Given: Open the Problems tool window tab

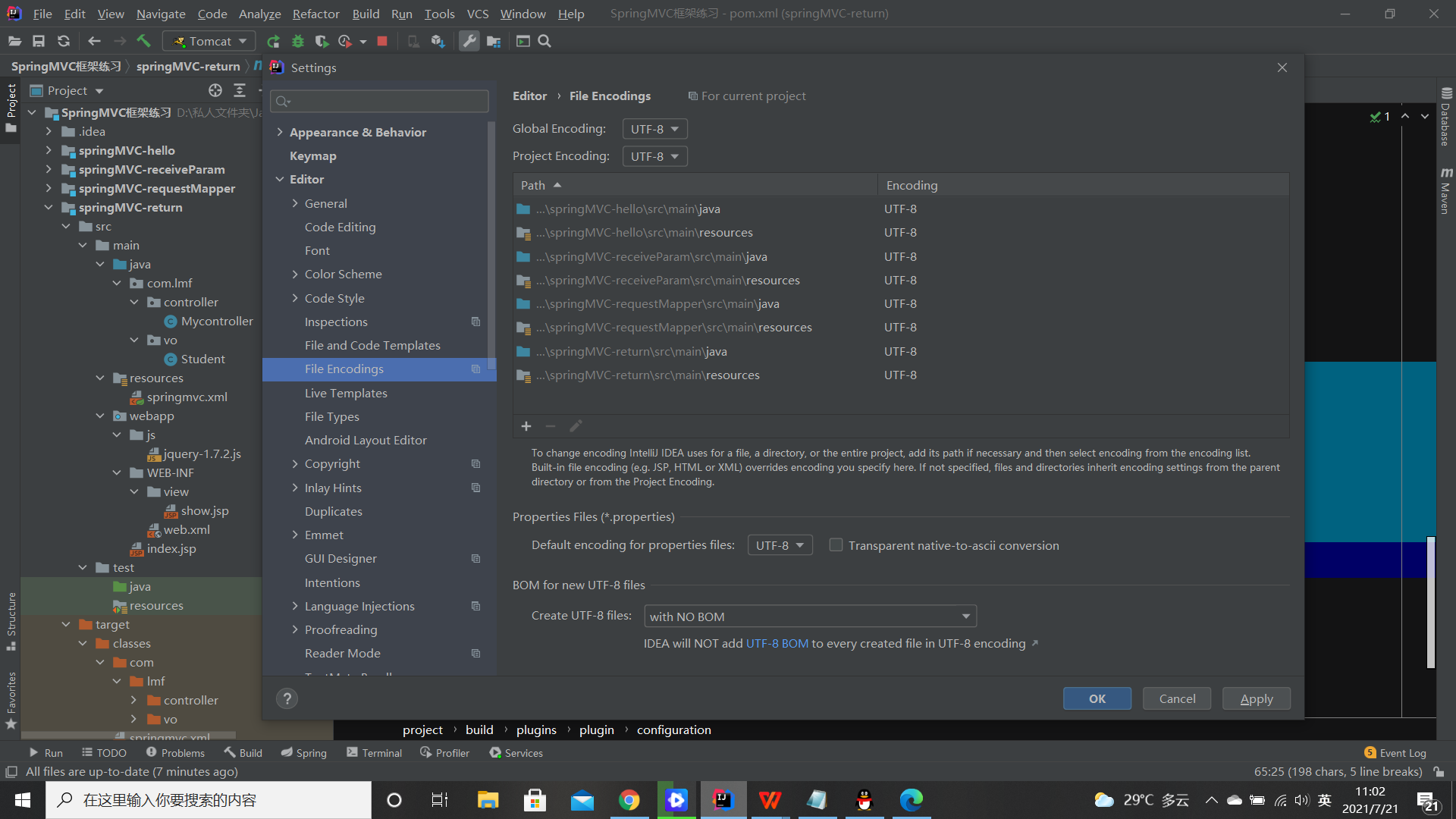Looking at the screenshot, I should tap(175, 753).
